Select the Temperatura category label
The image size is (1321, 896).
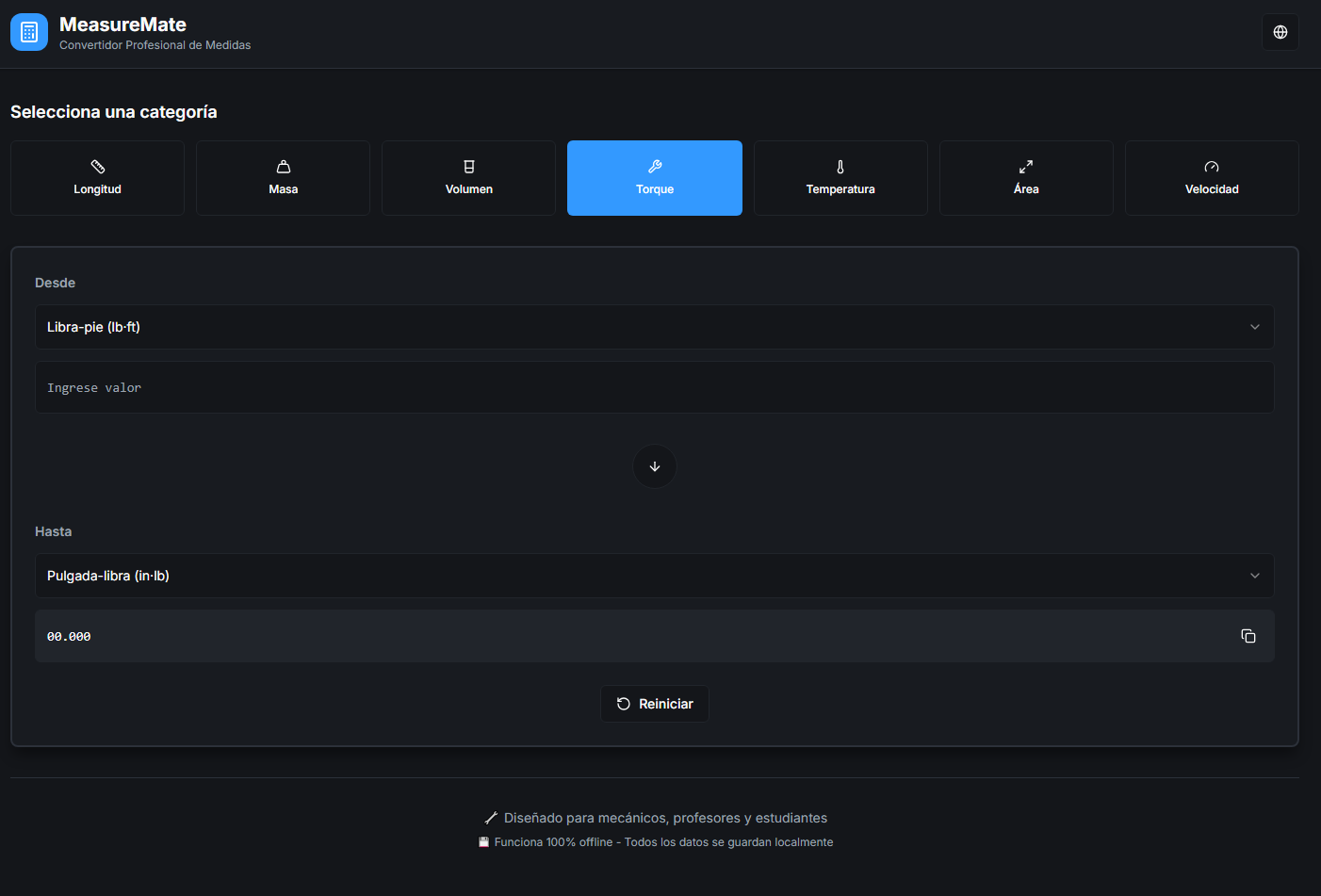click(x=840, y=189)
